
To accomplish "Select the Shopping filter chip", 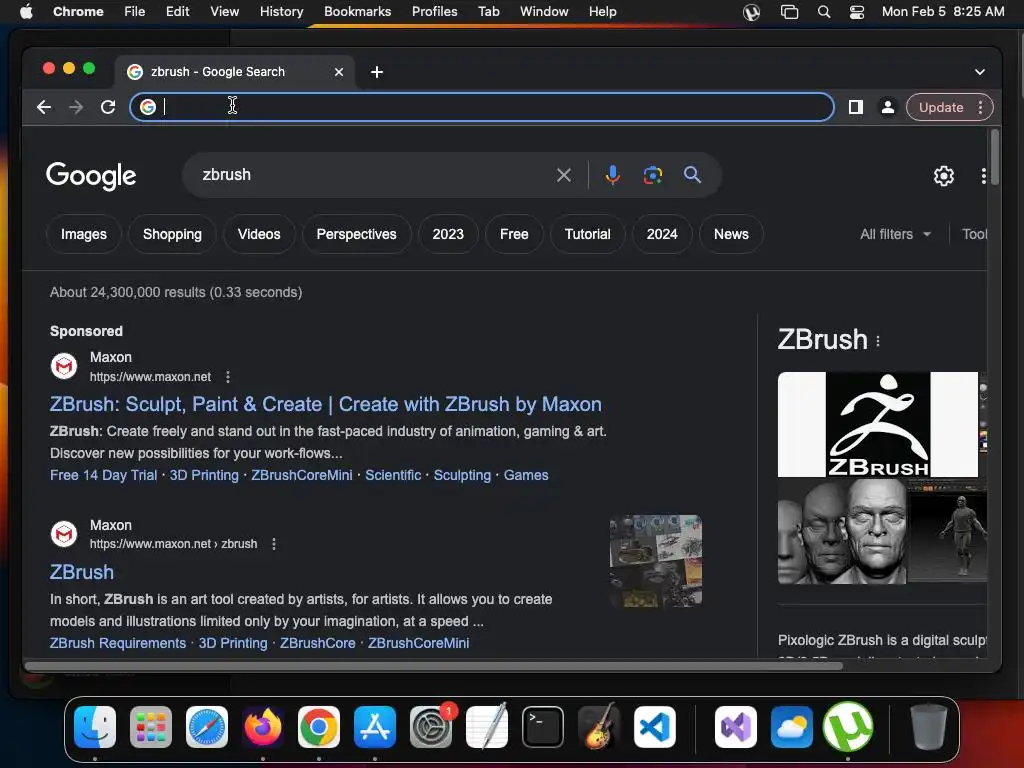I will pos(172,234).
